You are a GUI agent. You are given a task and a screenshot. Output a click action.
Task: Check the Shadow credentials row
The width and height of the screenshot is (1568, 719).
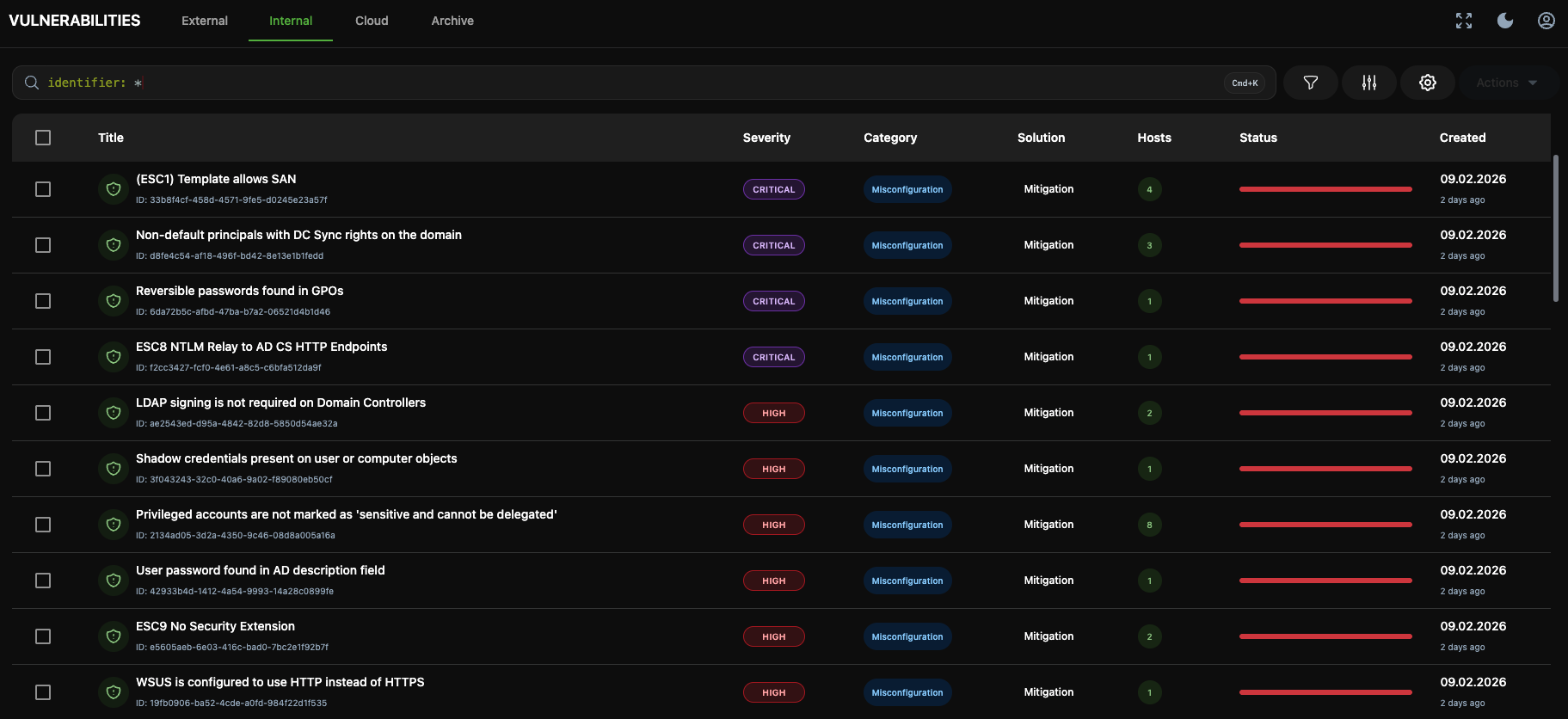point(43,469)
